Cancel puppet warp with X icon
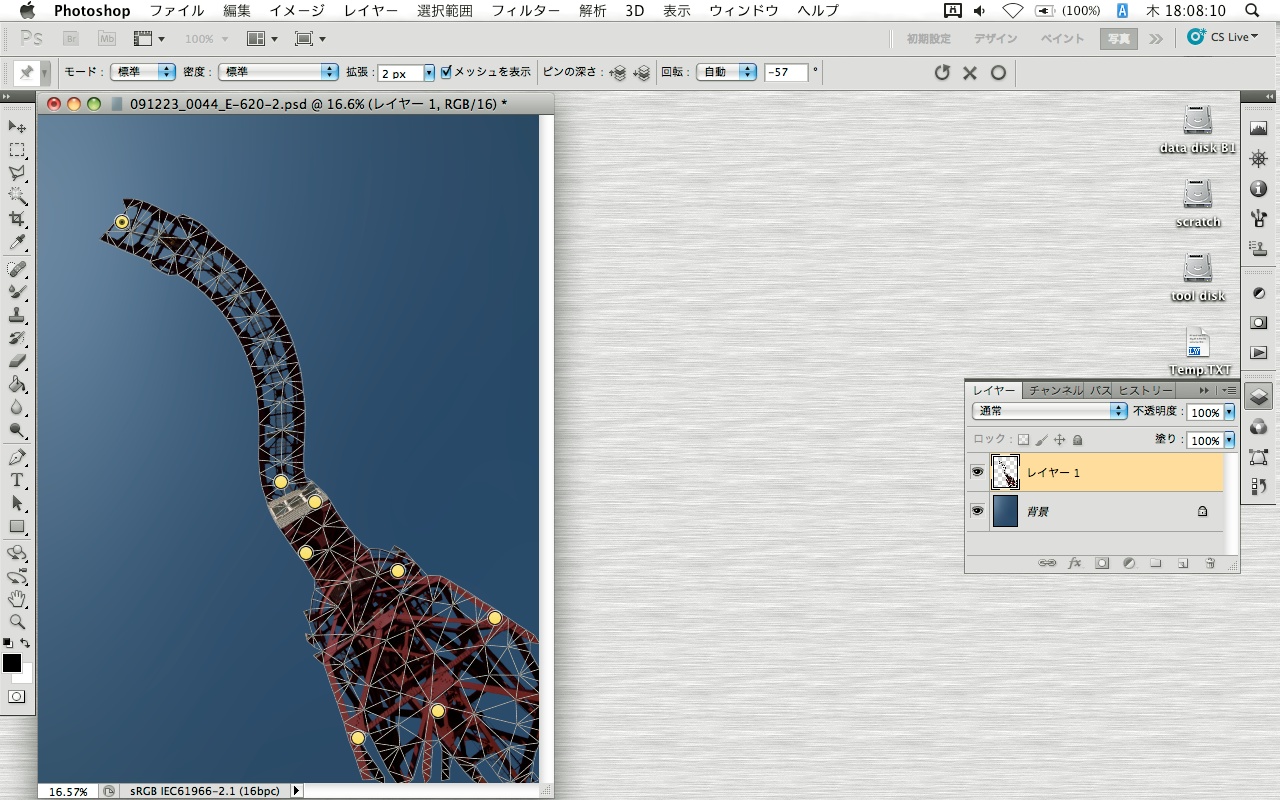Screen dimensions: 1280x800 tap(969, 73)
